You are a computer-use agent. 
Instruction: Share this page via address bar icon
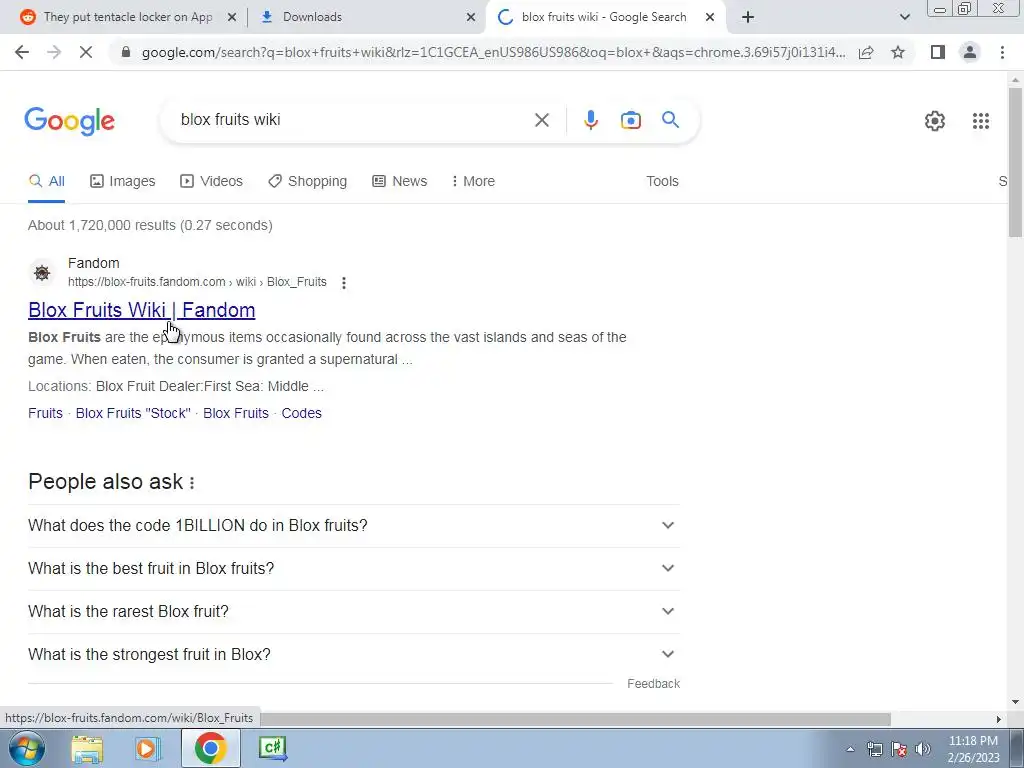coord(866,52)
